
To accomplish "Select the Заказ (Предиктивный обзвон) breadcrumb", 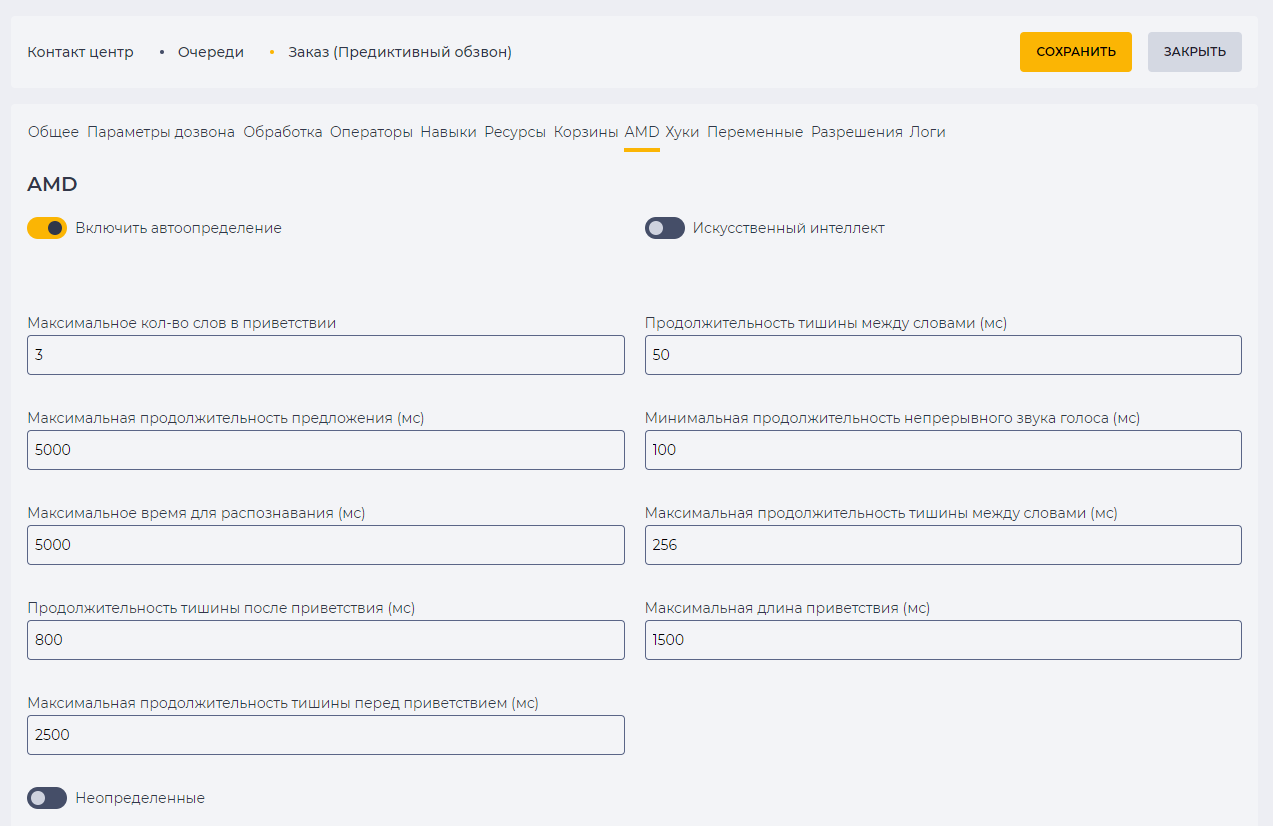I will coord(400,52).
